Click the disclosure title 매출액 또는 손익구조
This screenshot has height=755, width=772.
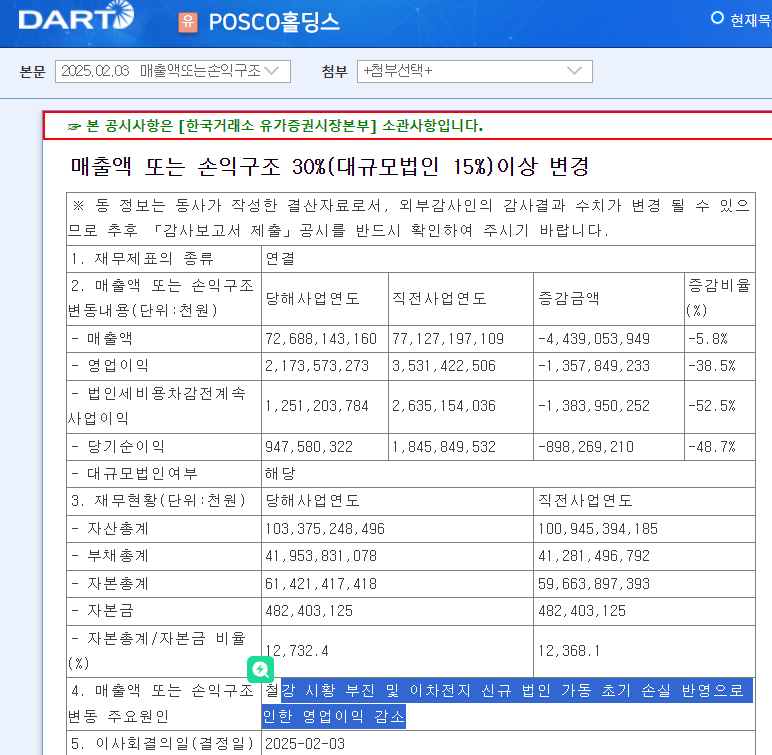[x=330, y=166]
